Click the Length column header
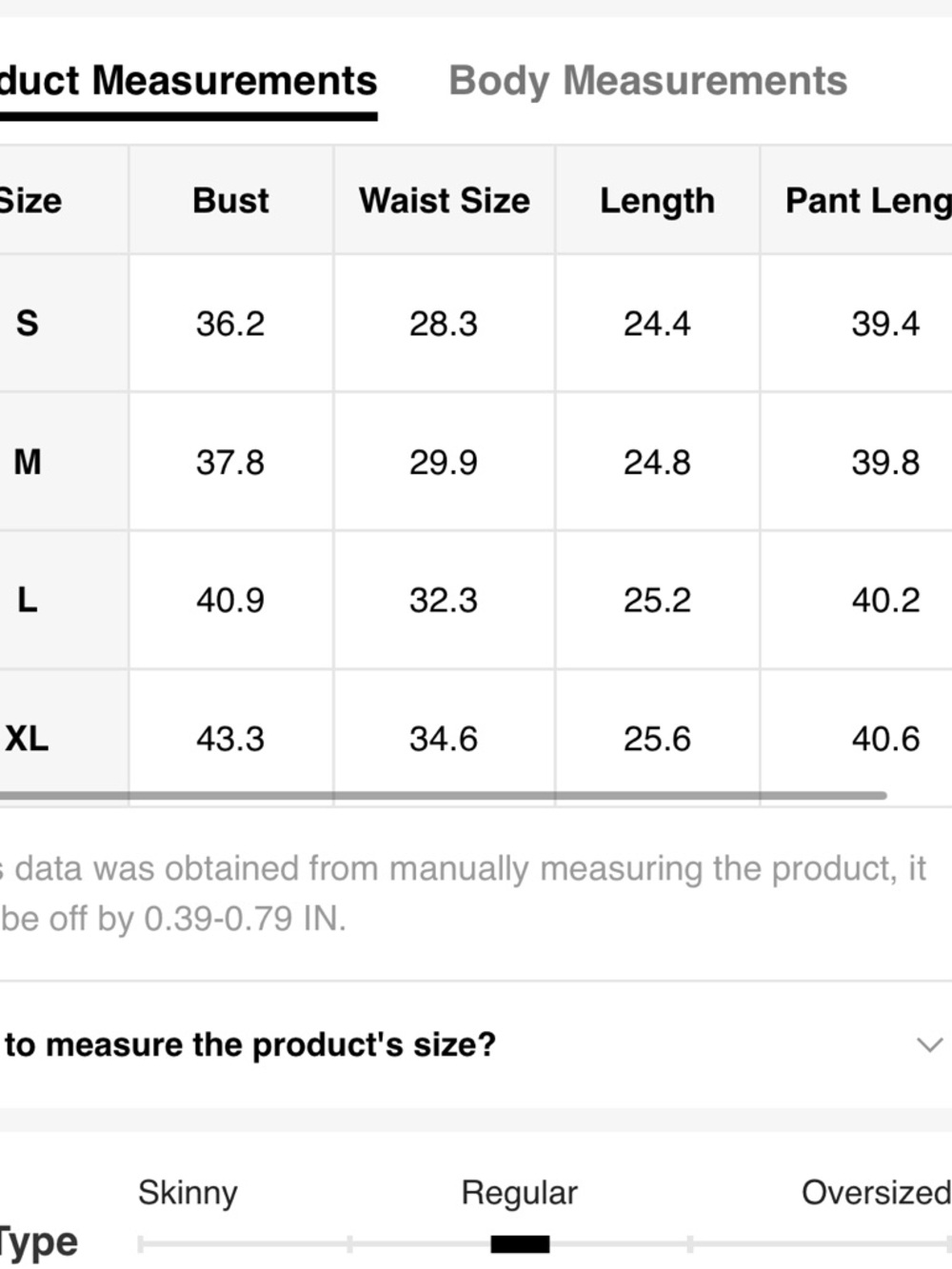 [657, 200]
